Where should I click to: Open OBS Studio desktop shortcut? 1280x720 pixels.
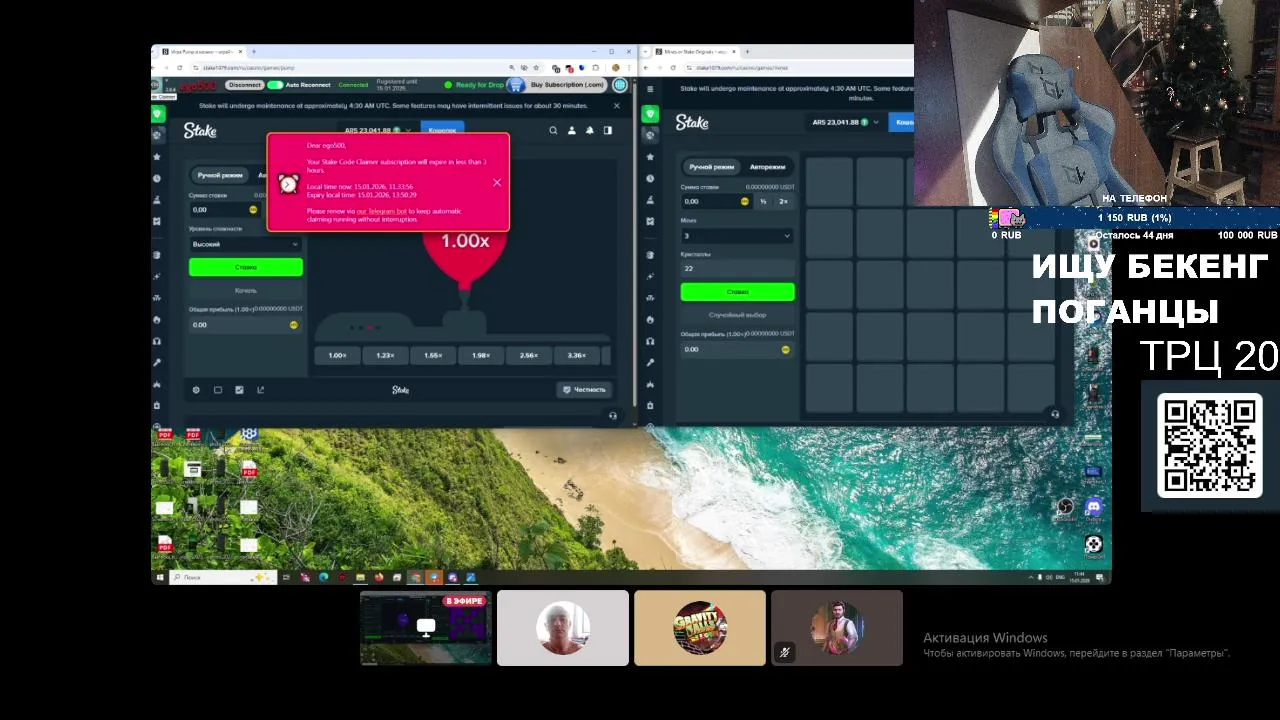coord(1066,507)
